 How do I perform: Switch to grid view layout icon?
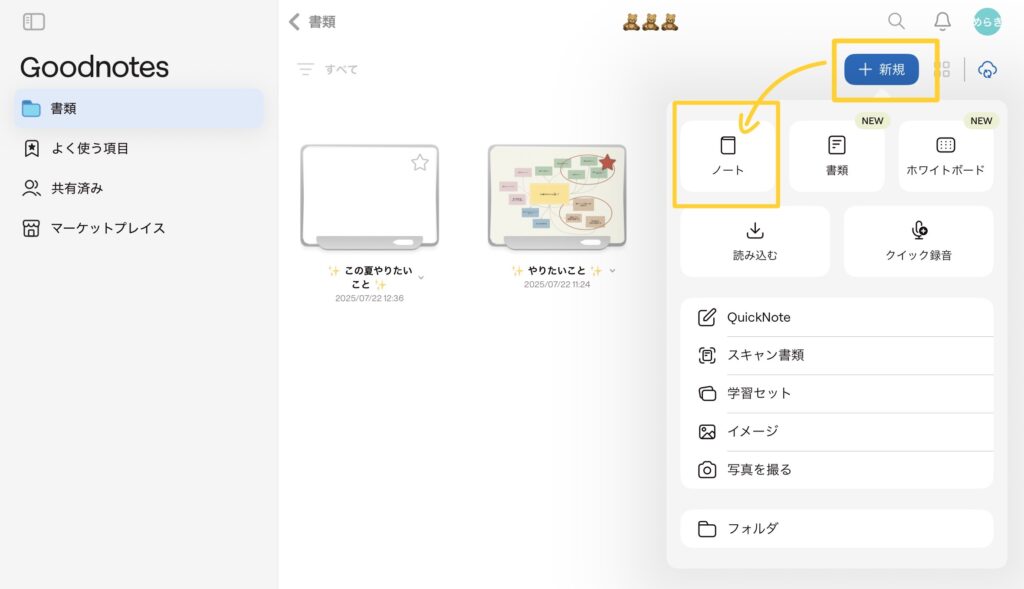click(942, 69)
